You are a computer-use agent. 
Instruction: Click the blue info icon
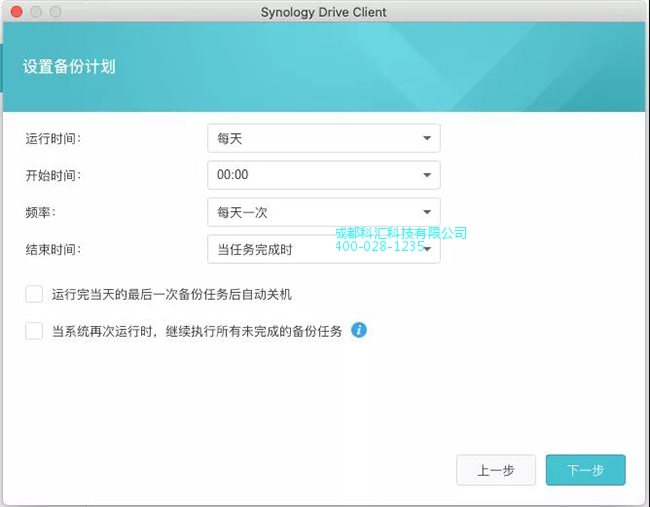tap(359, 330)
